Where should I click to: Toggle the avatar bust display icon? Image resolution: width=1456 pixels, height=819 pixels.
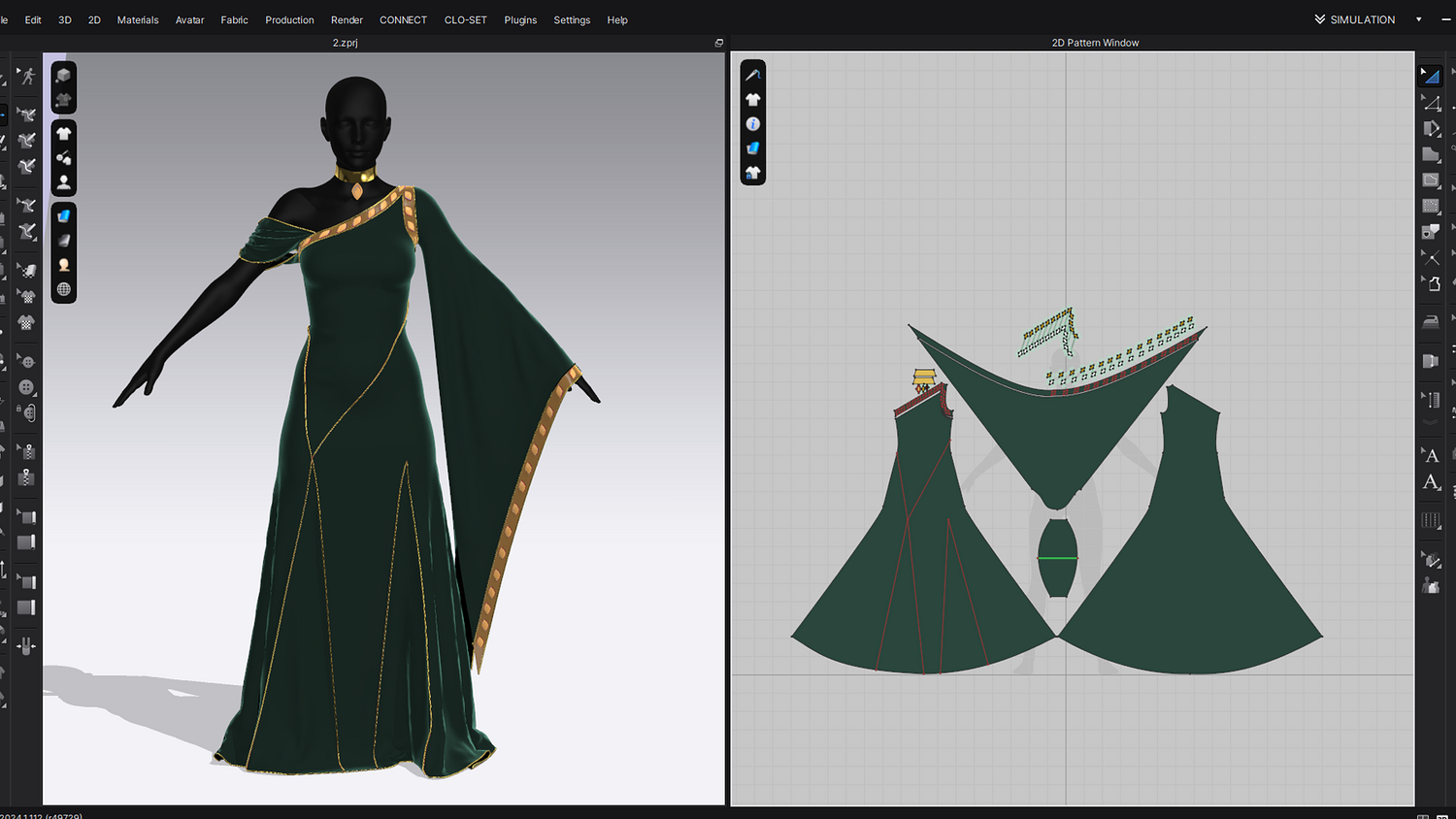pos(64,181)
